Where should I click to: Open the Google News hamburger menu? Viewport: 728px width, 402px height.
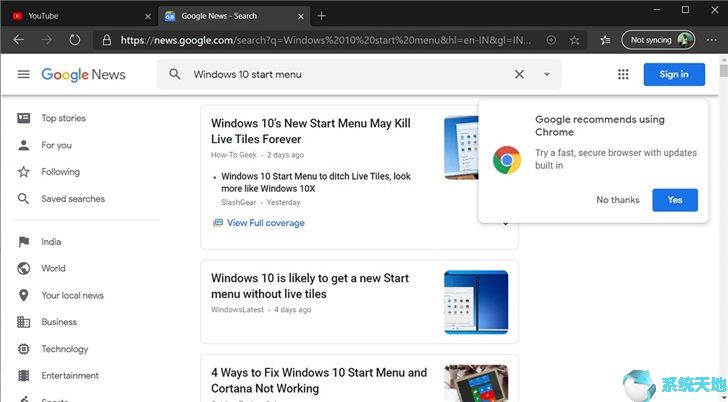point(24,74)
